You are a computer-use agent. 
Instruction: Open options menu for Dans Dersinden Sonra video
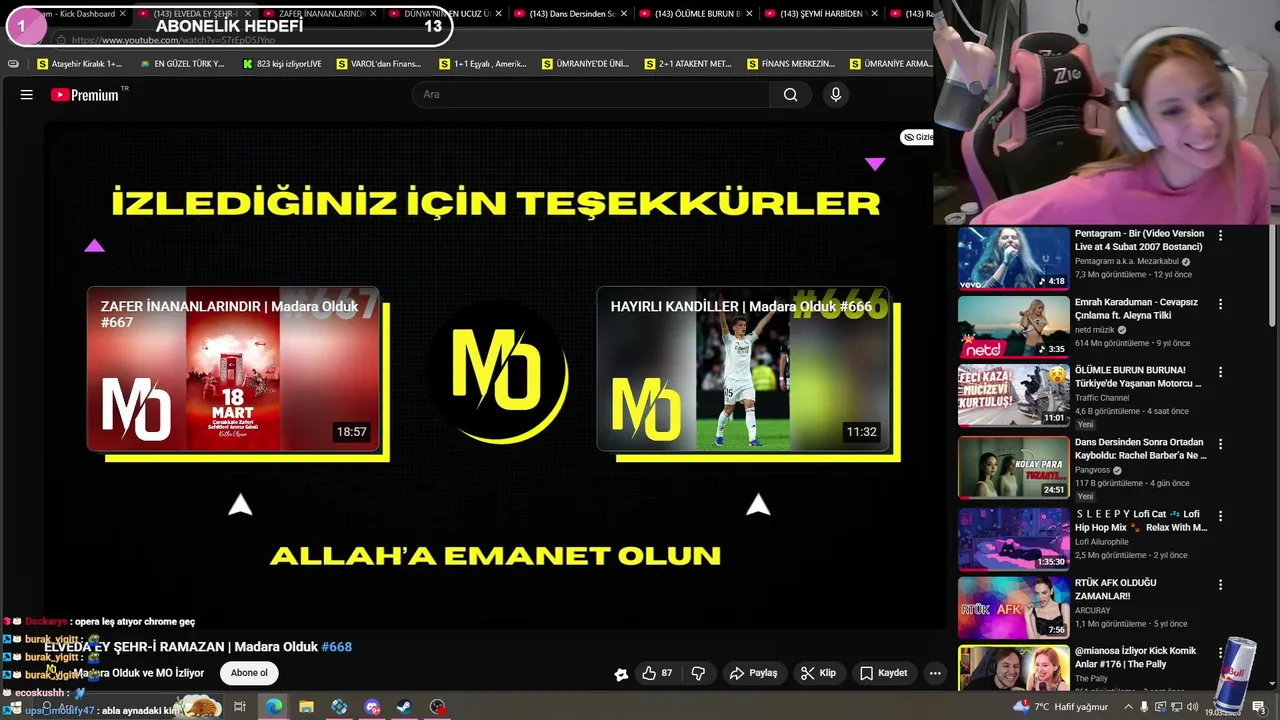point(1220,444)
